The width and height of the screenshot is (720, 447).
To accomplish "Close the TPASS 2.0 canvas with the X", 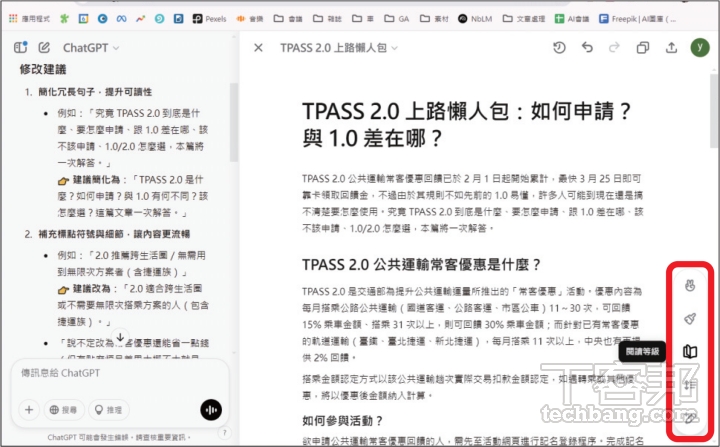I will pos(259,48).
